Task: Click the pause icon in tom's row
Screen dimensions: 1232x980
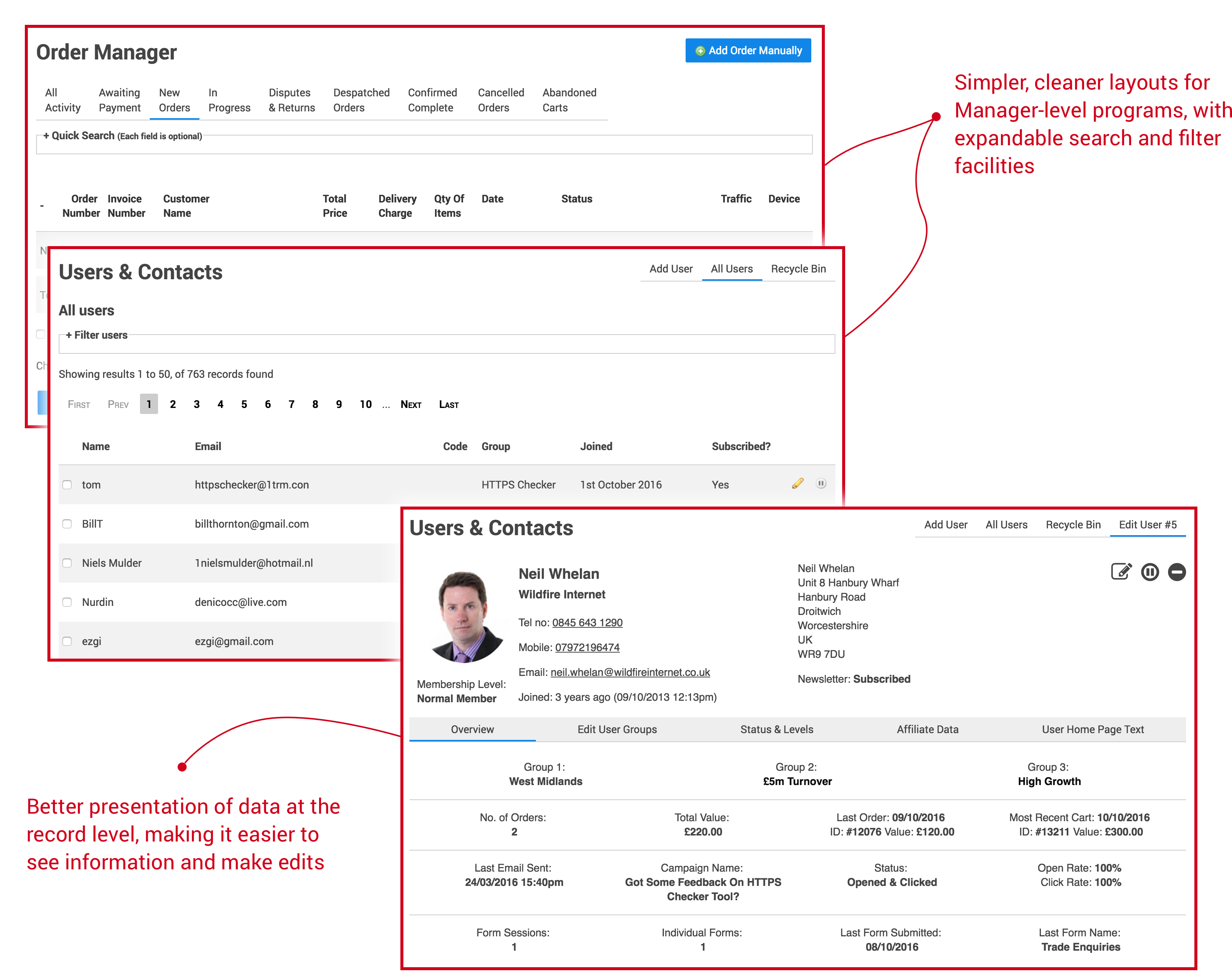Action: (821, 484)
